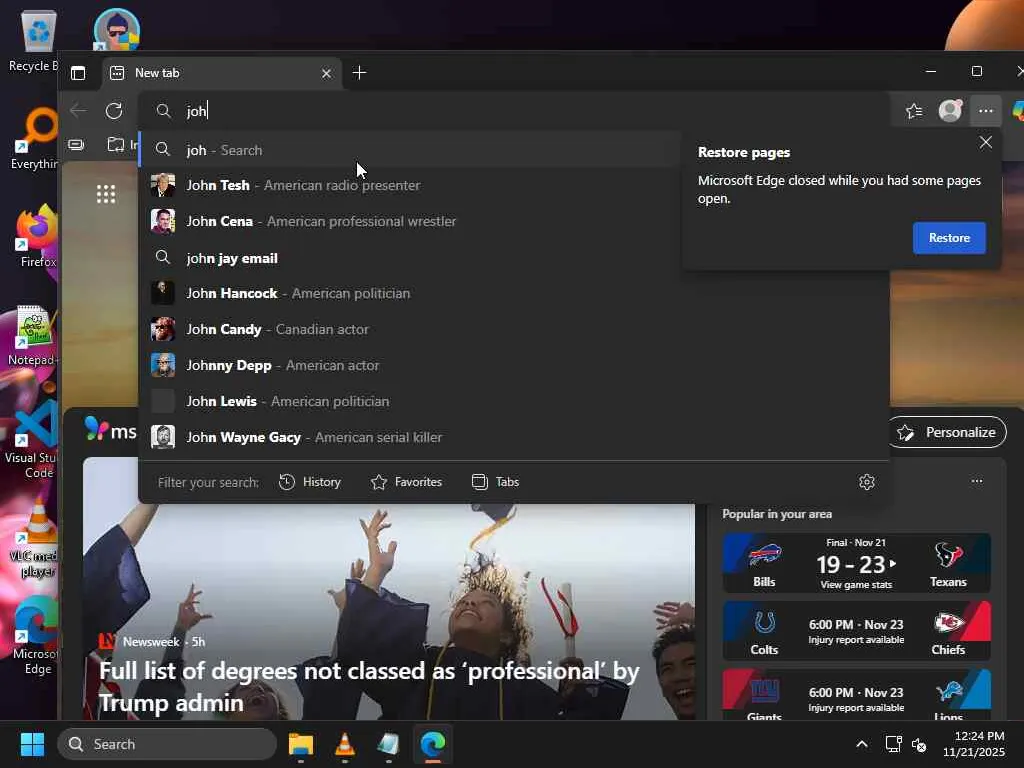Click Microsoft Edge taskbar icon
The image size is (1024, 768).
click(x=432, y=744)
